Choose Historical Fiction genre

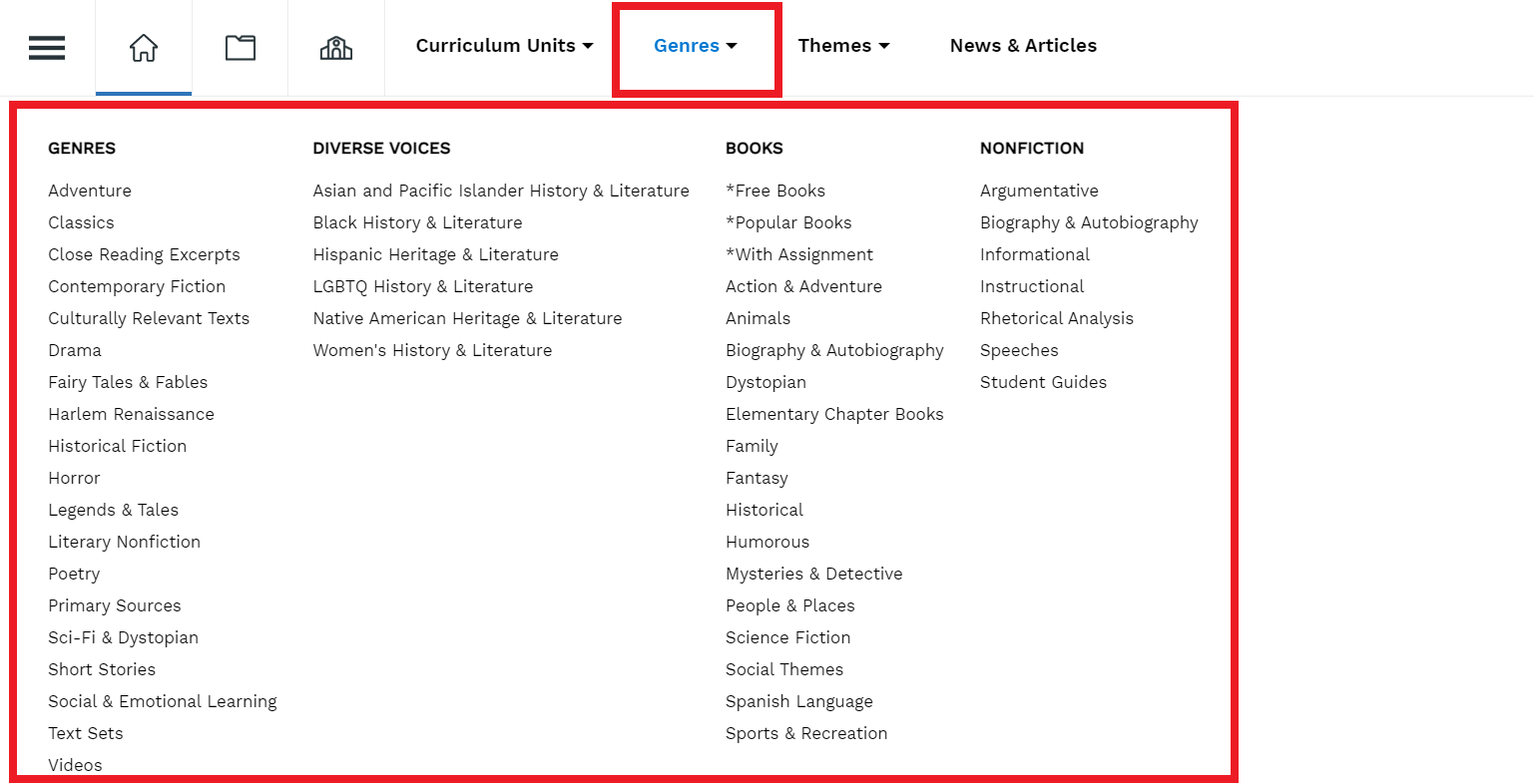click(x=118, y=446)
